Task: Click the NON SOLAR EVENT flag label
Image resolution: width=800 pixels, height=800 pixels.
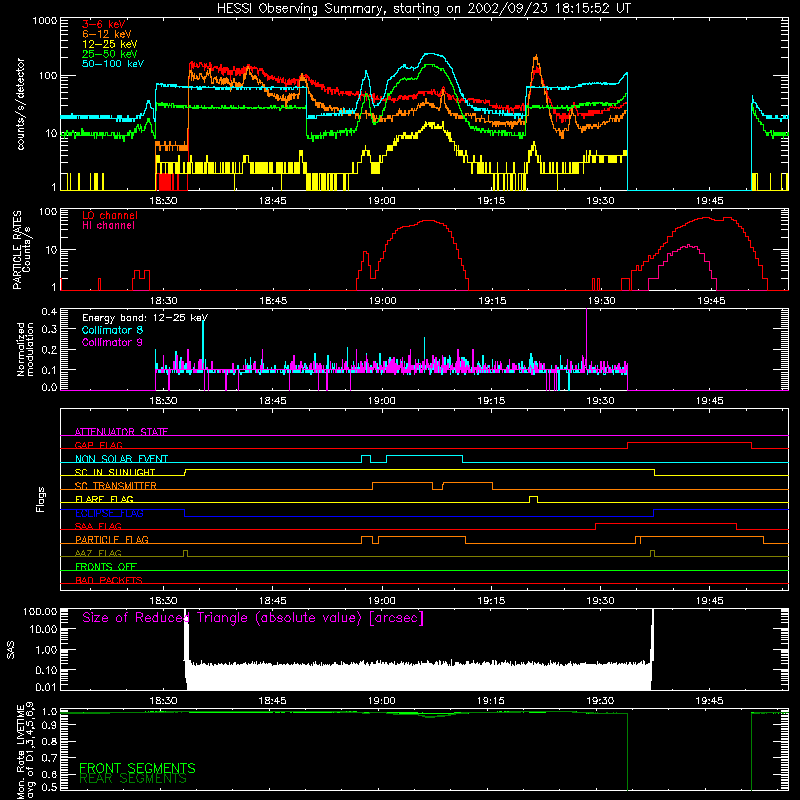Action: pyautogui.click(x=121, y=459)
